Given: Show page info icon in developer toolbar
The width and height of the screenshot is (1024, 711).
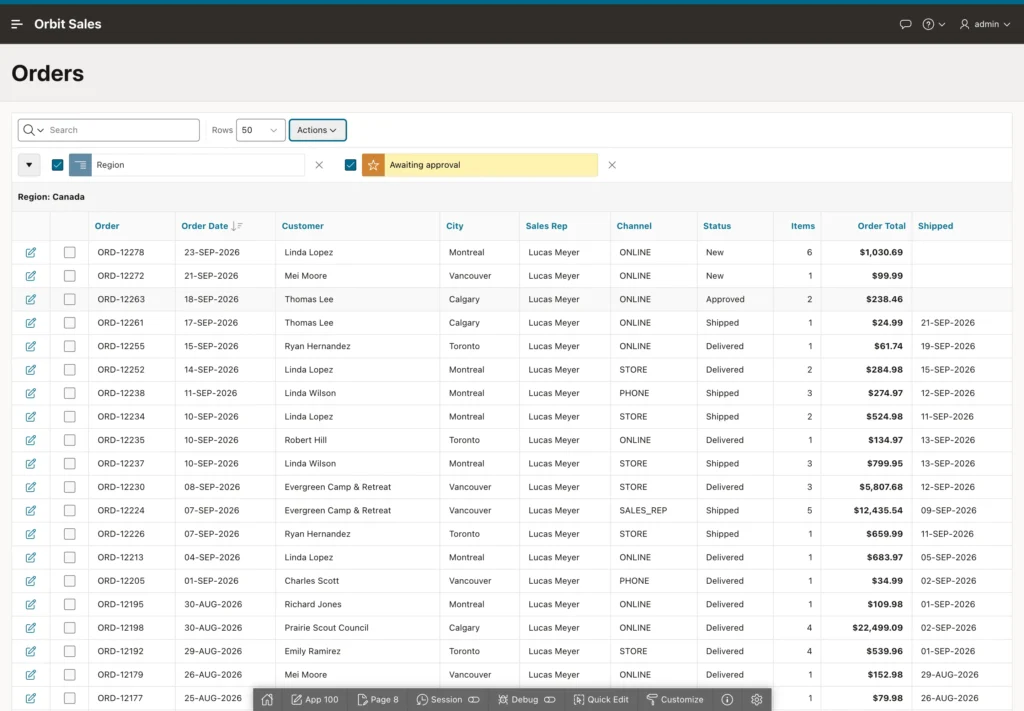Looking at the screenshot, I should (x=727, y=699).
